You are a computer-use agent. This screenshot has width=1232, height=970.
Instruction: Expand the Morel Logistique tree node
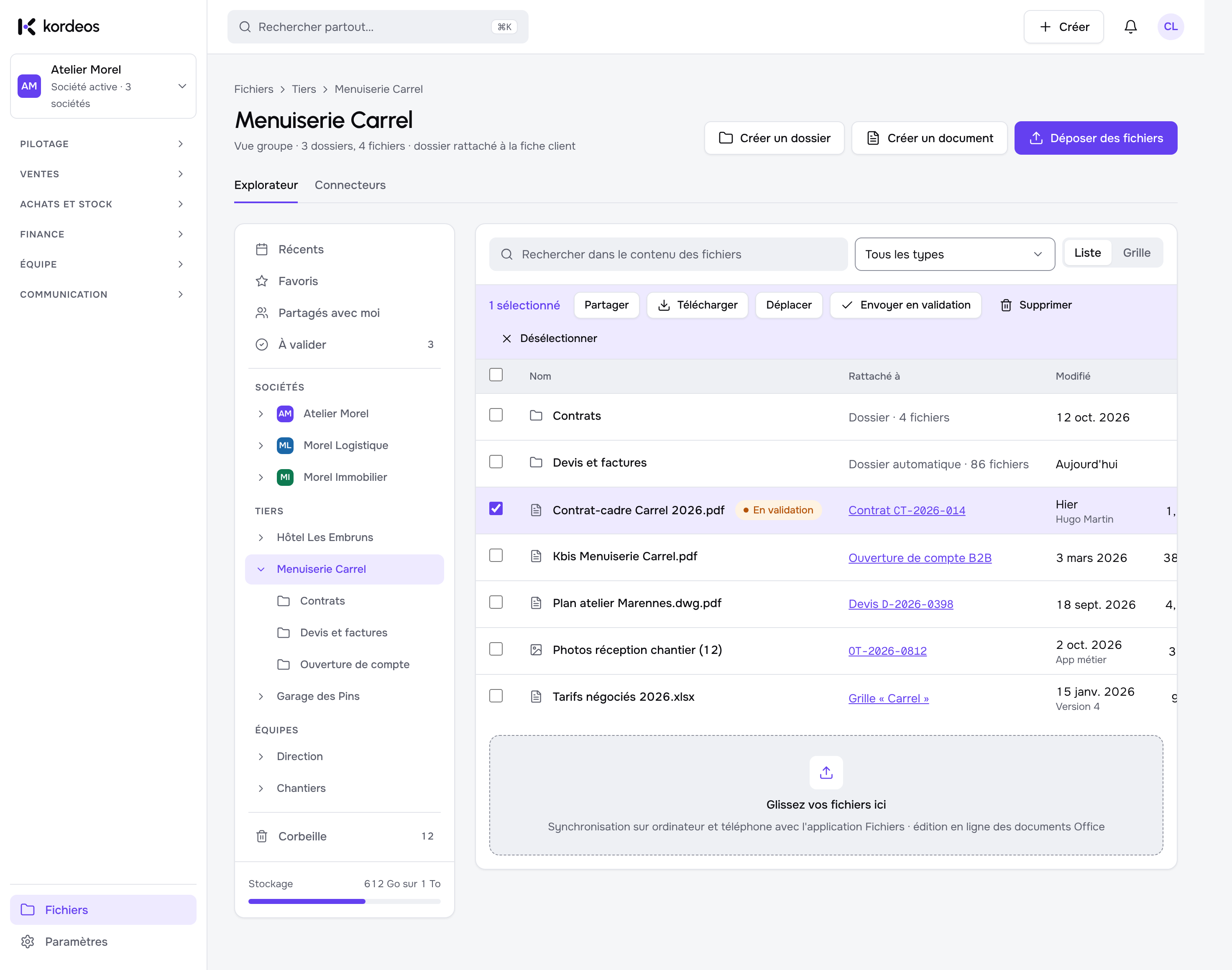pyautogui.click(x=261, y=446)
